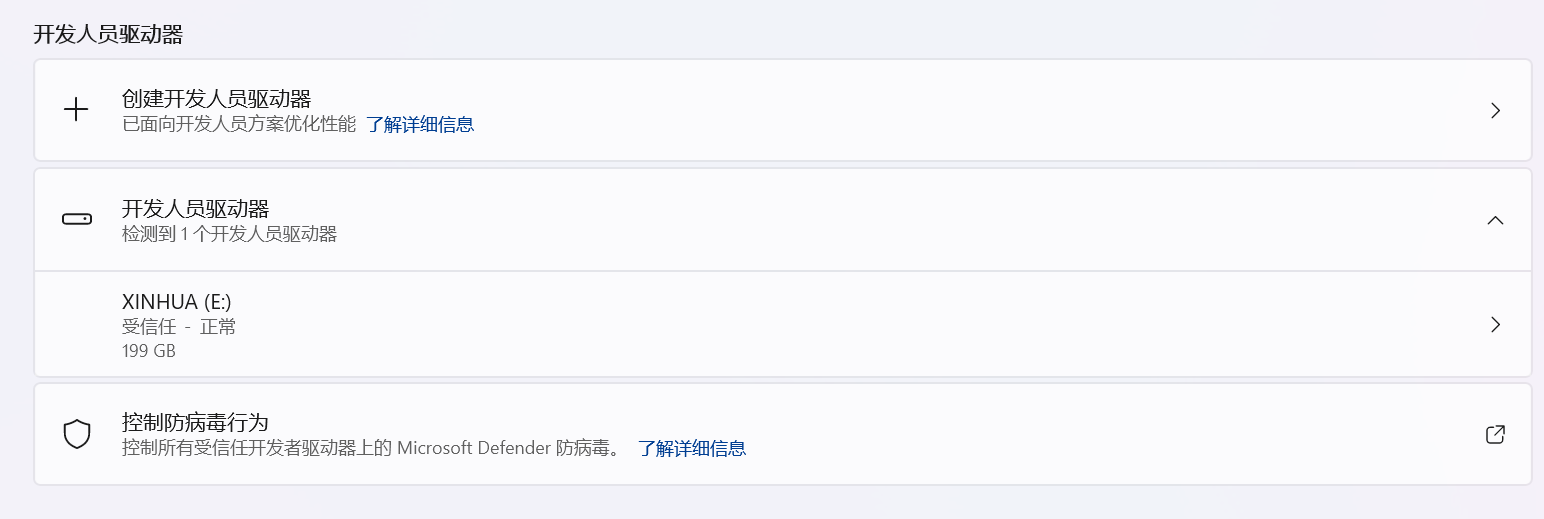Open 了解详细信息 link beside Microsoft Defender text
1544x519 pixels.
tap(692, 448)
